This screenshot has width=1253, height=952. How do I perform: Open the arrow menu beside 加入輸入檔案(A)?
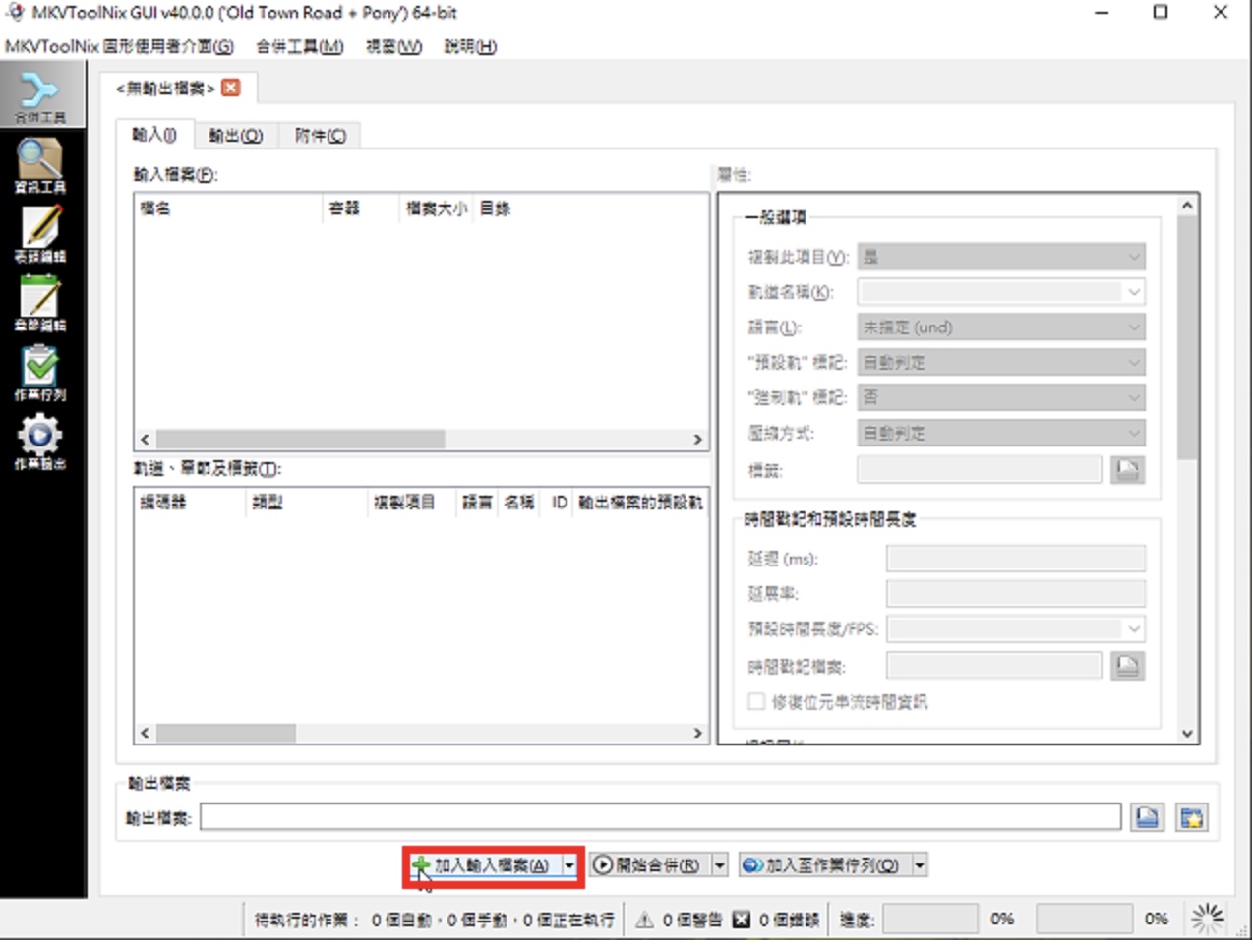(569, 865)
